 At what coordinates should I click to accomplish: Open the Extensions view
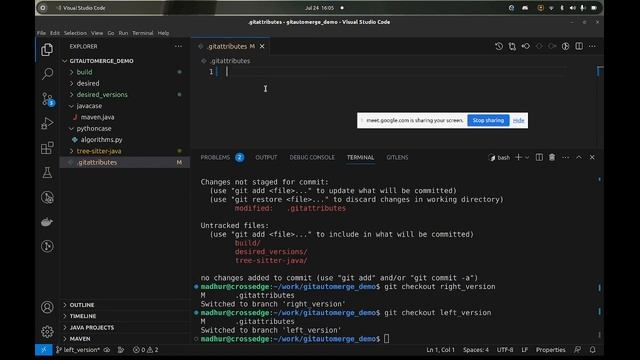click(x=47, y=148)
